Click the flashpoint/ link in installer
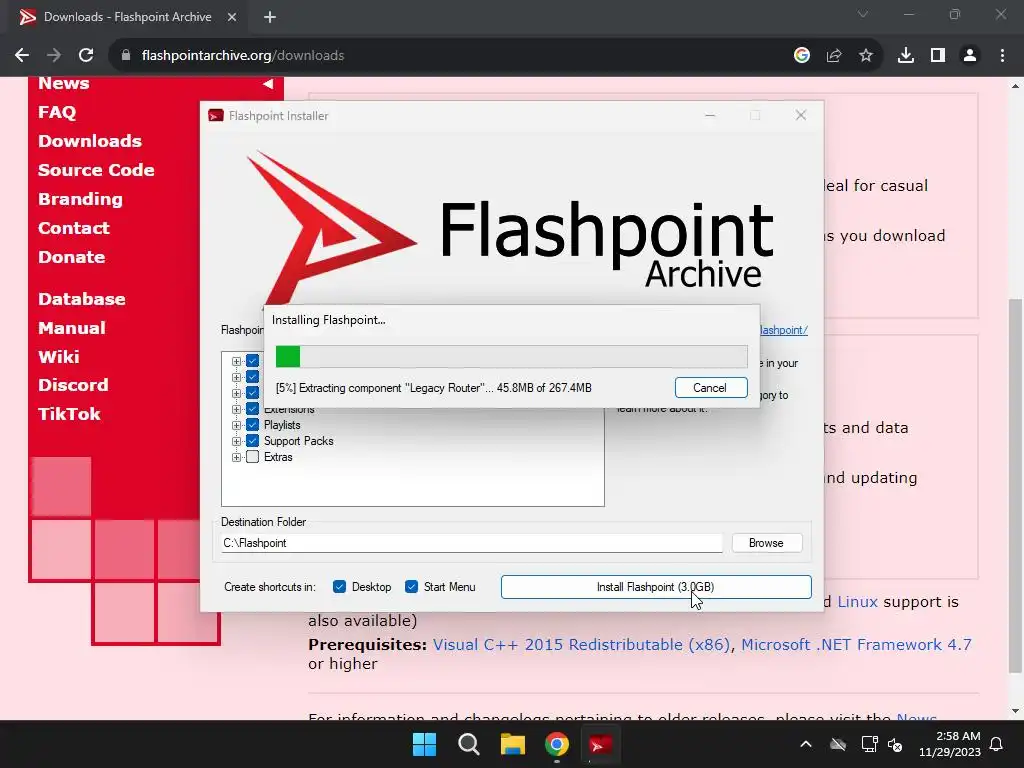 coord(784,330)
